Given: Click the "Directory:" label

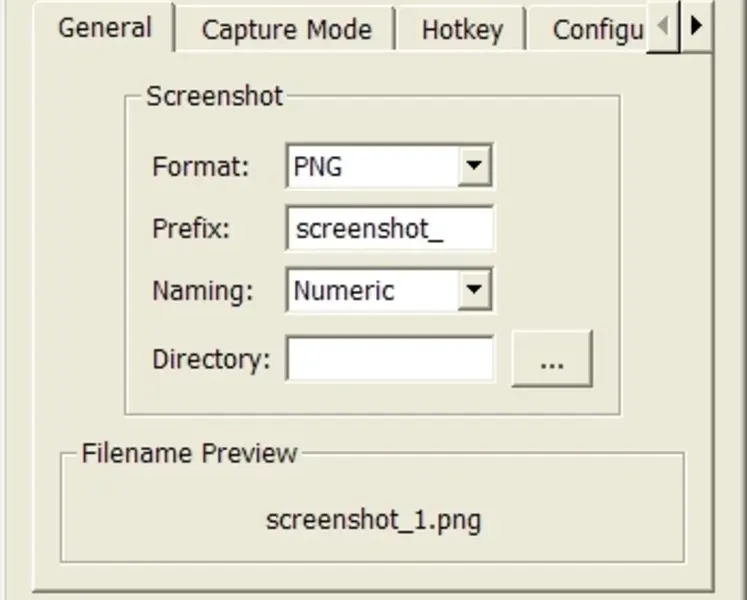Looking at the screenshot, I should tap(211, 359).
